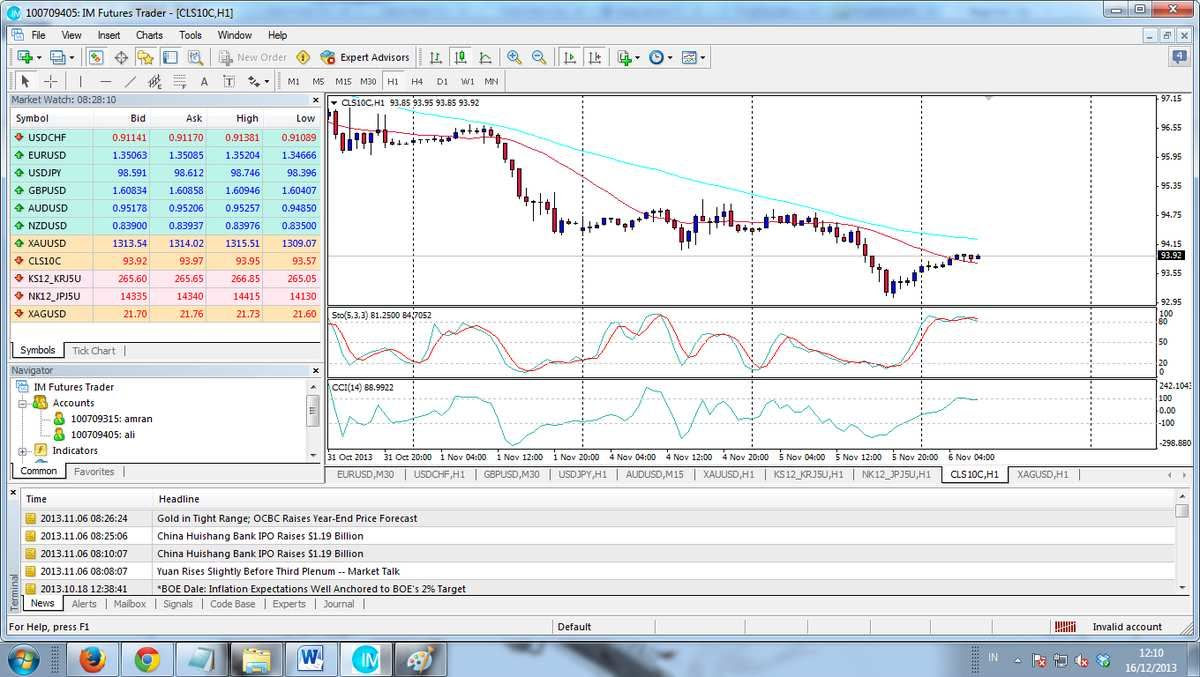The image size is (1200, 677).
Task: Open the chart symbol dropdown triangle beside CLS10C,H1
Action: click(x=334, y=102)
